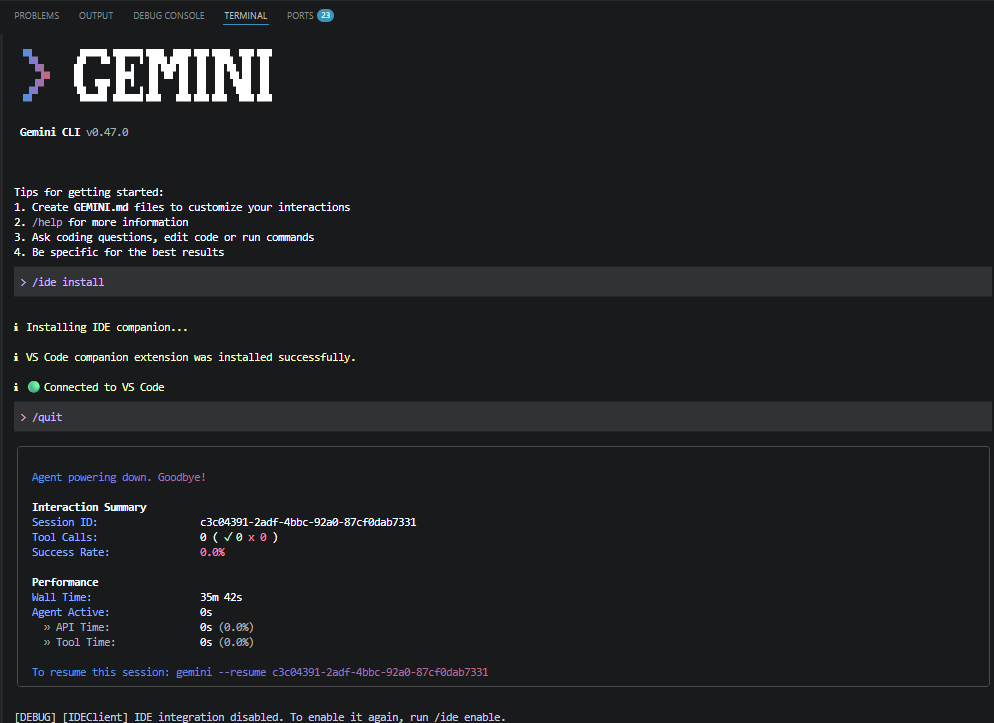The width and height of the screenshot is (994, 723).
Task: Click the 'Success Rate:' label
Action: coord(70,553)
